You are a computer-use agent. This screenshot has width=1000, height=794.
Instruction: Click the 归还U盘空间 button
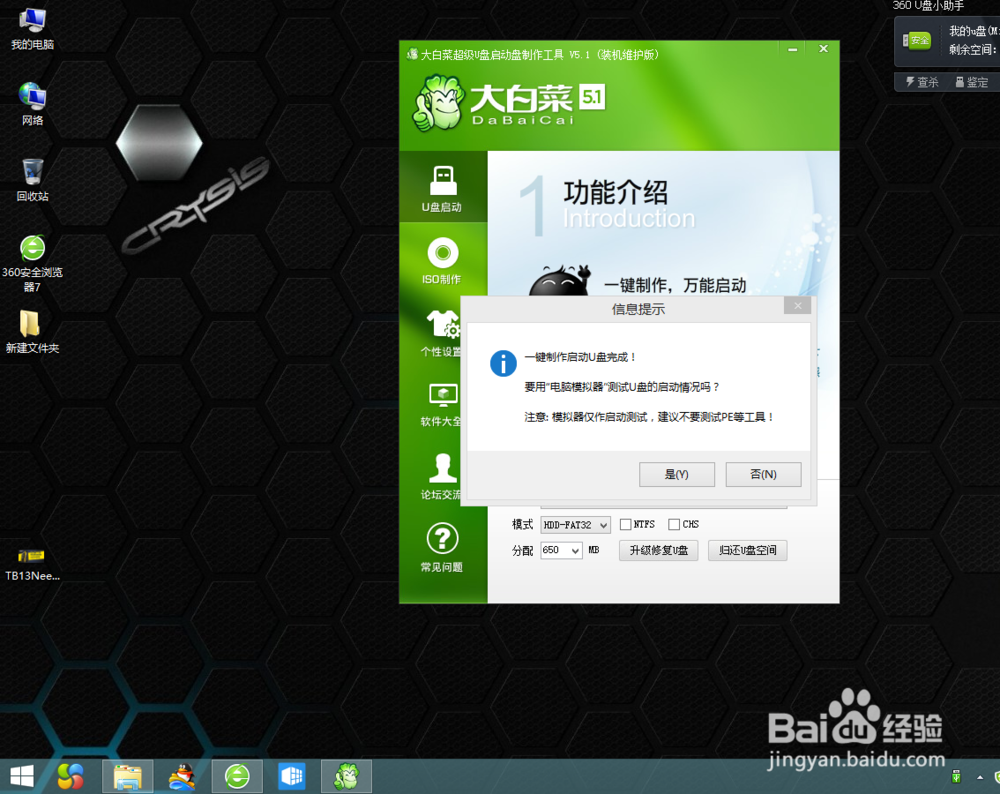[x=747, y=550]
